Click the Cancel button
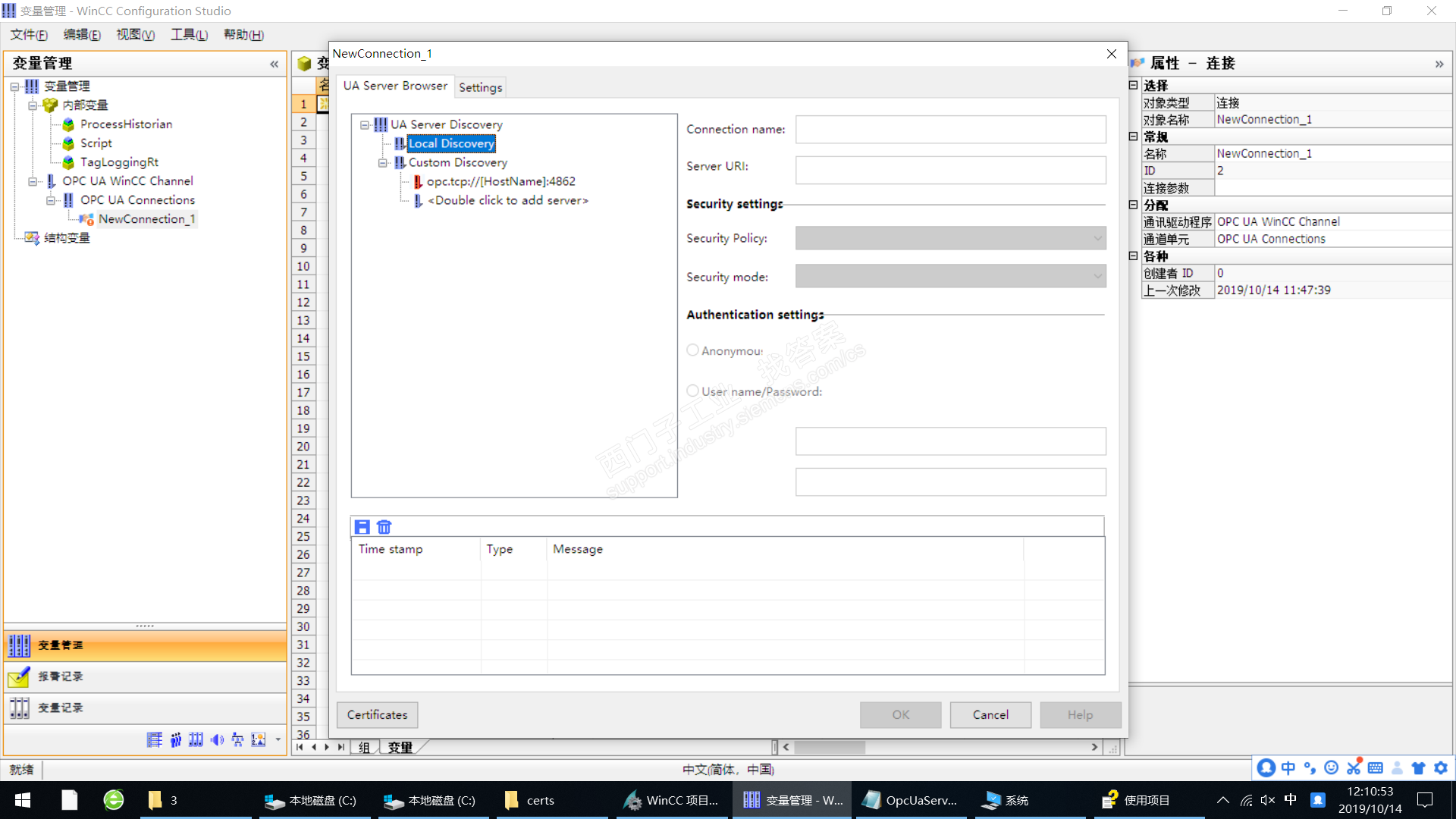The height and width of the screenshot is (819, 1456). [990, 714]
